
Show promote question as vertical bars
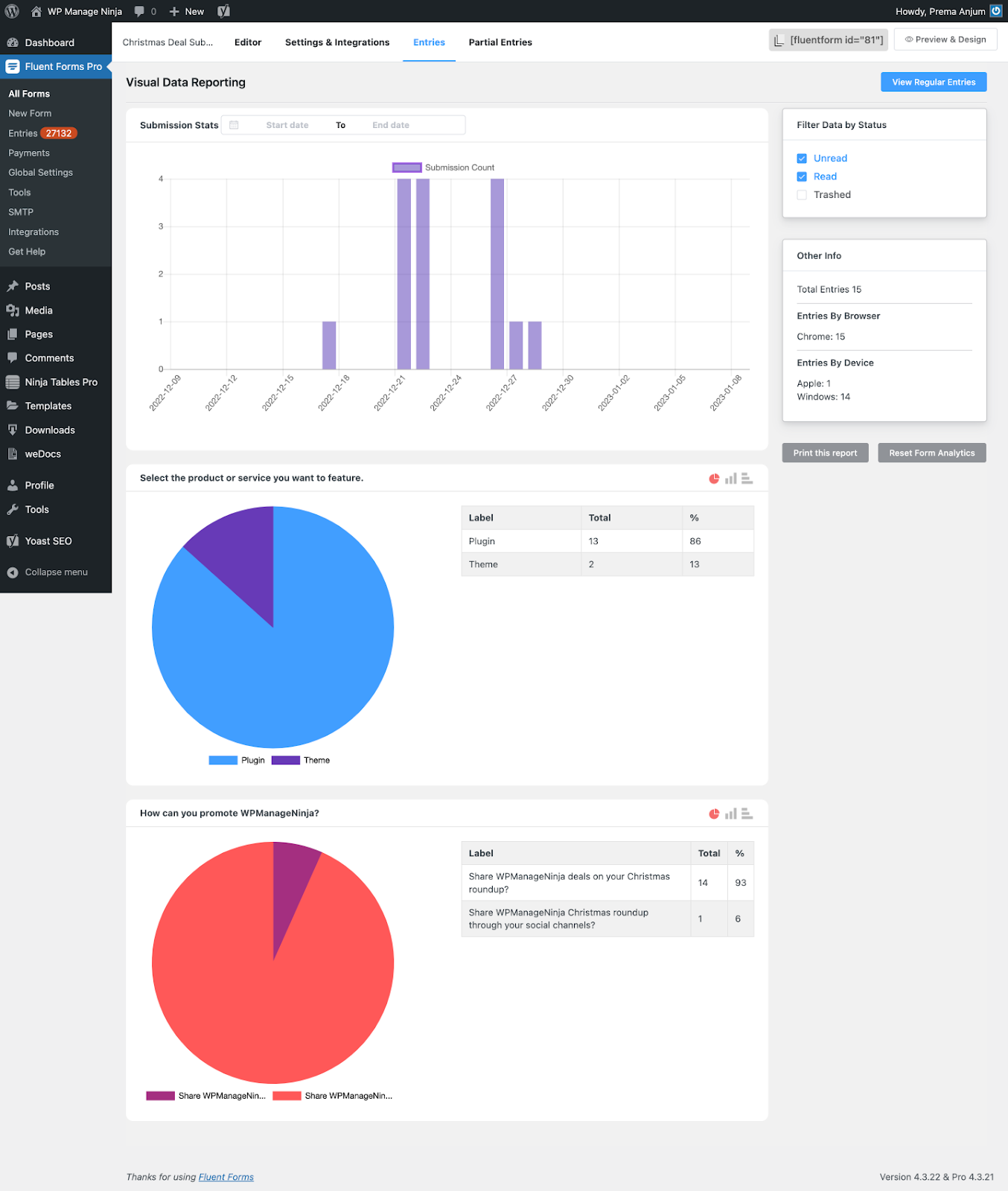click(x=731, y=814)
